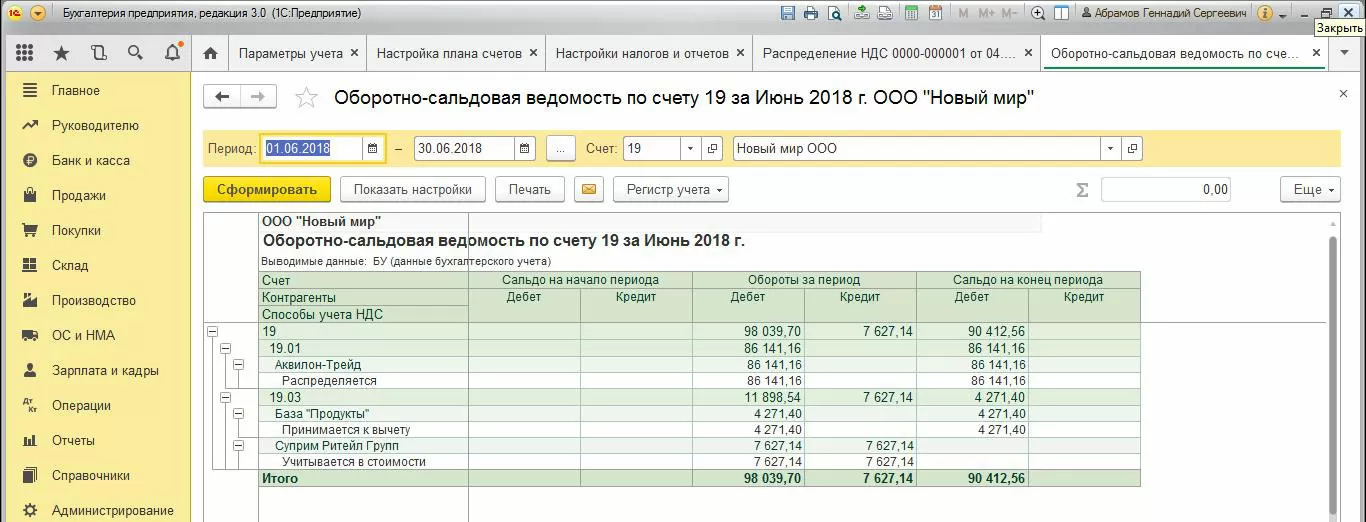Screen dimensions: 1366x522
Task: Add report to favorites star
Action: [306, 97]
